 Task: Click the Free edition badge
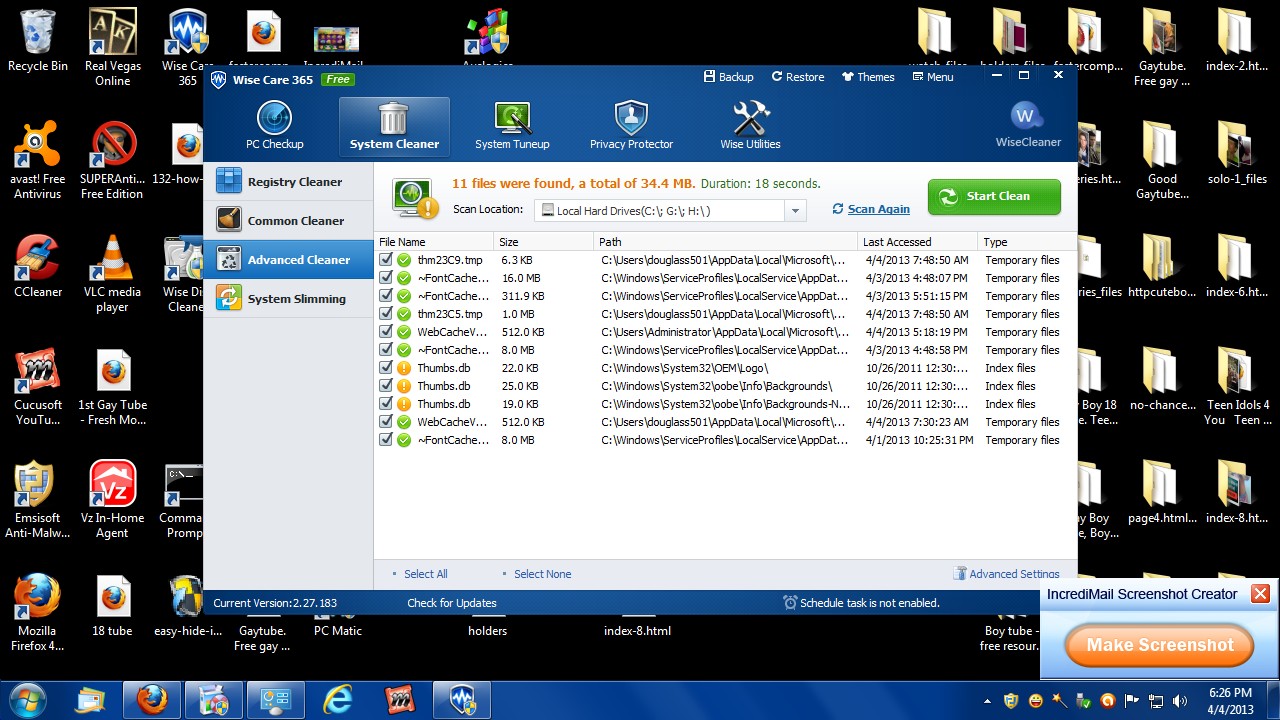pyautogui.click(x=338, y=79)
